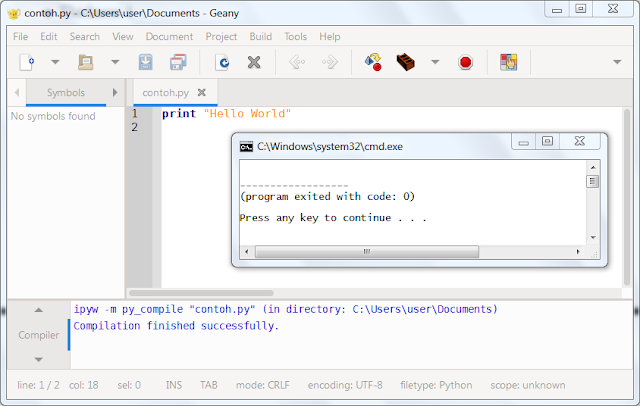Select the Compiler message tab
This screenshot has height=406, width=640.
(38, 335)
